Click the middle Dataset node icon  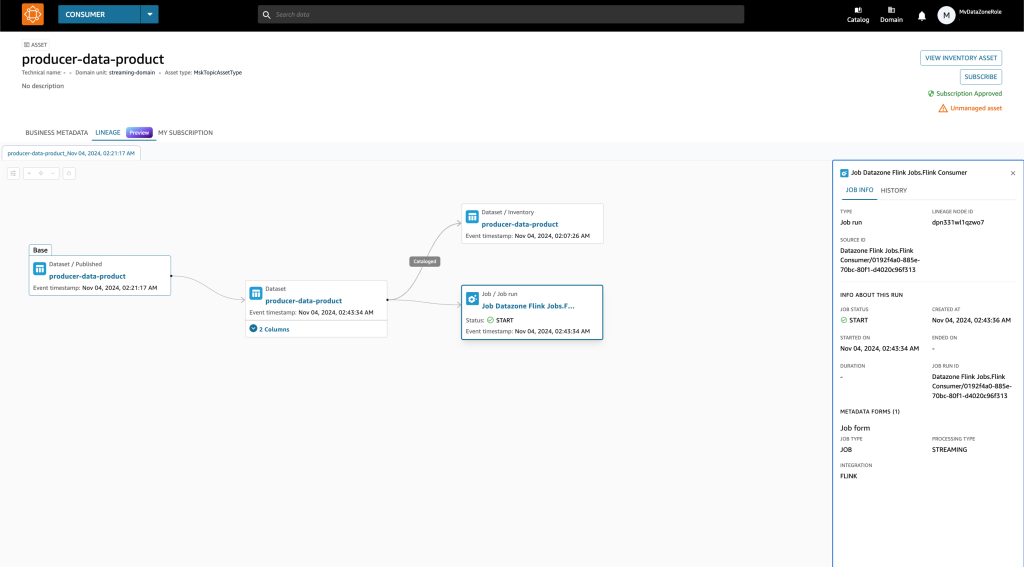pyautogui.click(x=256, y=293)
